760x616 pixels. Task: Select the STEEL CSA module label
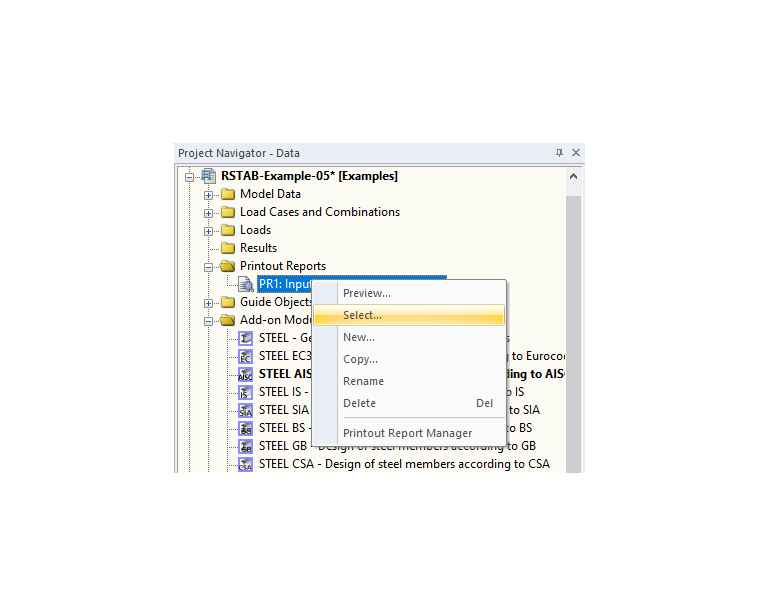404,464
